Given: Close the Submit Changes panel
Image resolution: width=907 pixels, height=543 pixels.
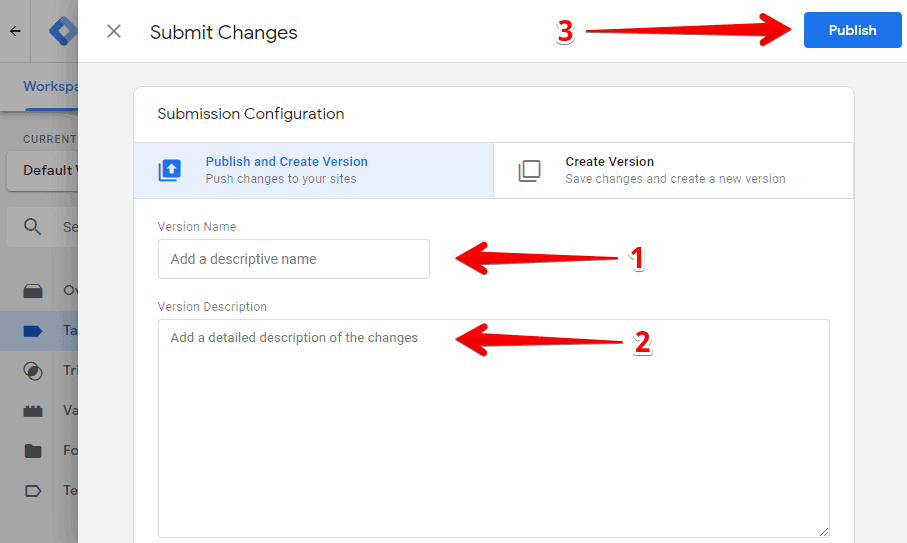Looking at the screenshot, I should click(x=114, y=31).
